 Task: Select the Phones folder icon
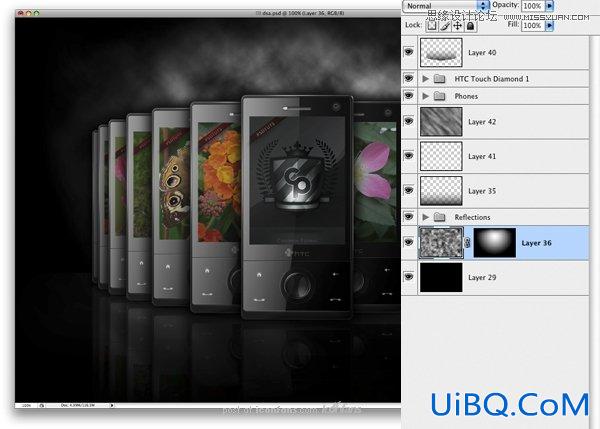coord(439,96)
